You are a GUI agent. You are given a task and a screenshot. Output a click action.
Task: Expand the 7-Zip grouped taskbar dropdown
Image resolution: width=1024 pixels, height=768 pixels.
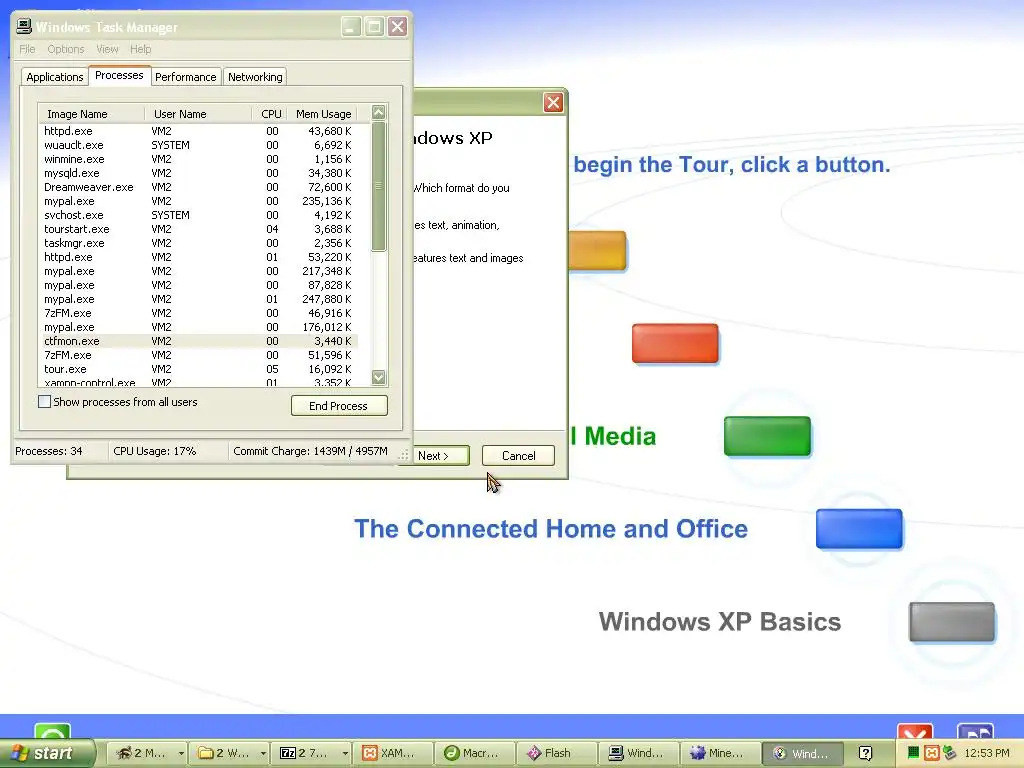point(345,753)
